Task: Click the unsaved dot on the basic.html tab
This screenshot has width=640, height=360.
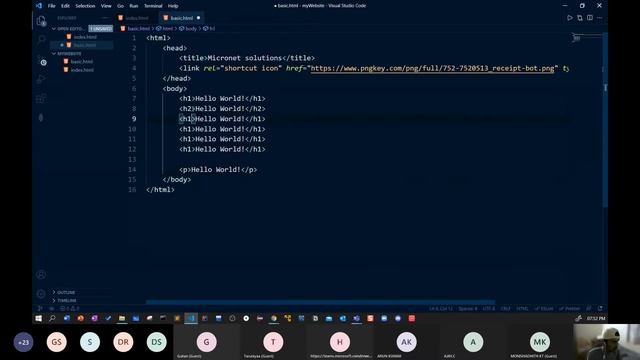Action: point(198,18)
